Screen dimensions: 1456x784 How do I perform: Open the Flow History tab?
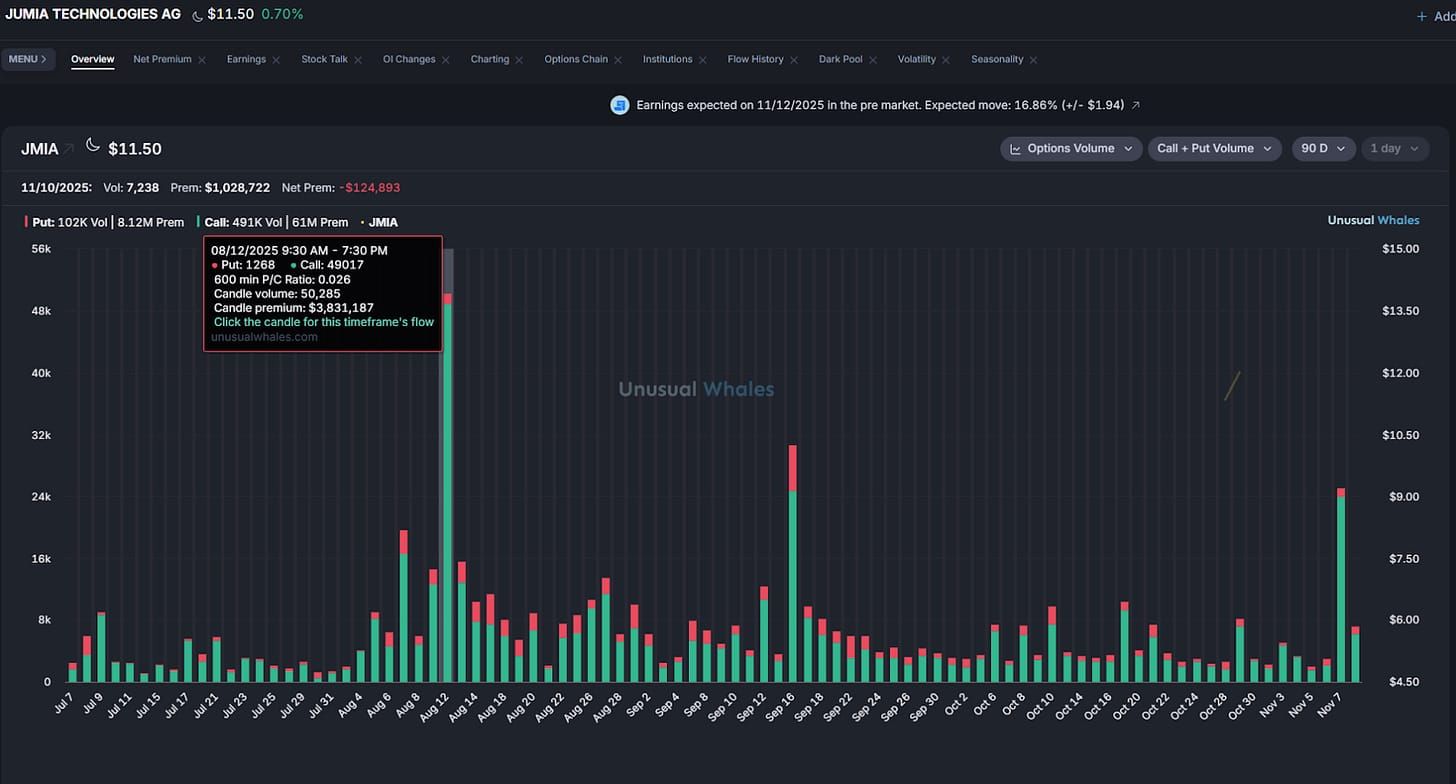click(755, 60)
